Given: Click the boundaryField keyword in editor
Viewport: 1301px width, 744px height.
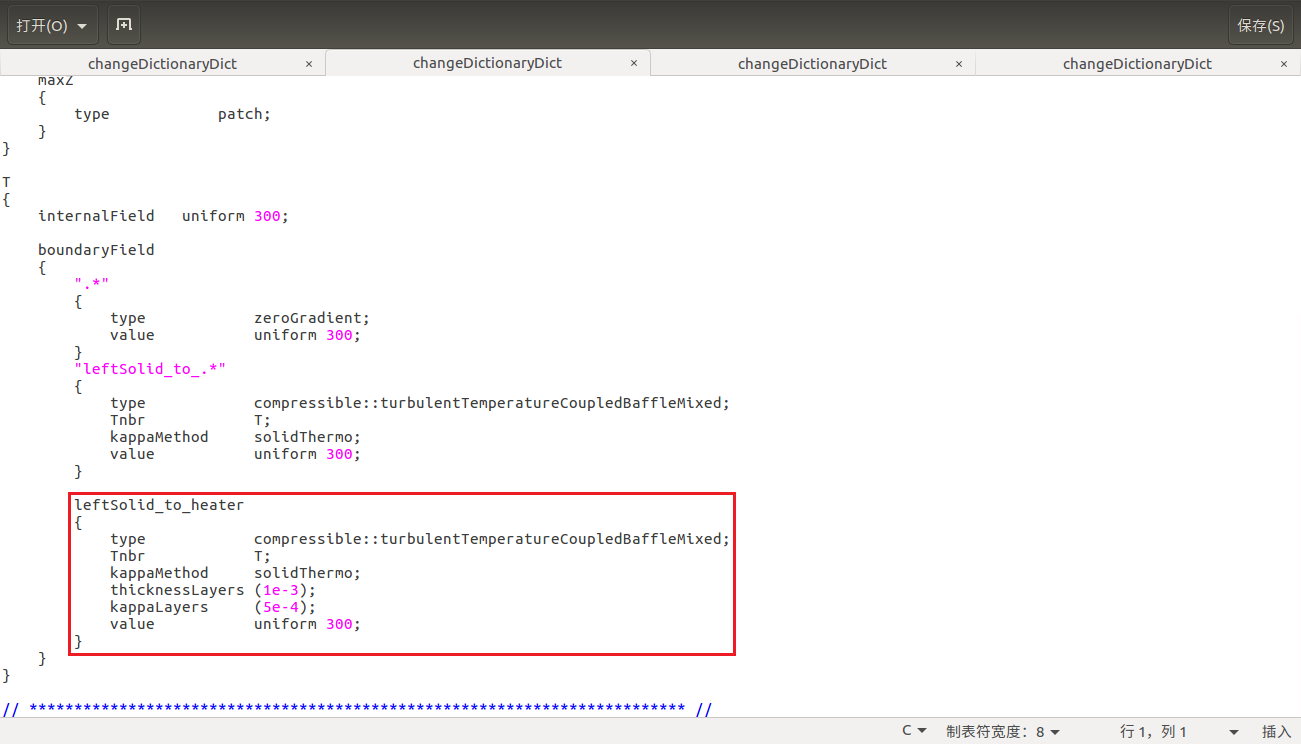Looking at the screenshot, I should tap(96, 250).
